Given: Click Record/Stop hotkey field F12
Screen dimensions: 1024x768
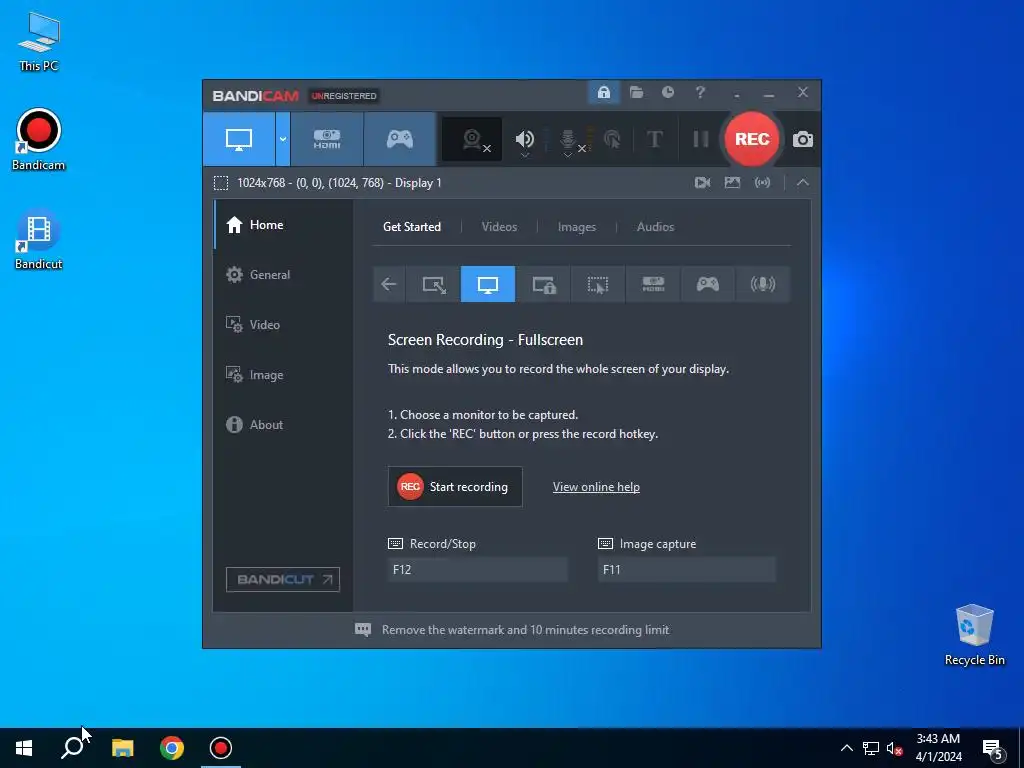Looking at the screenshot, I should pyautogui.click(x=477, y=569).
